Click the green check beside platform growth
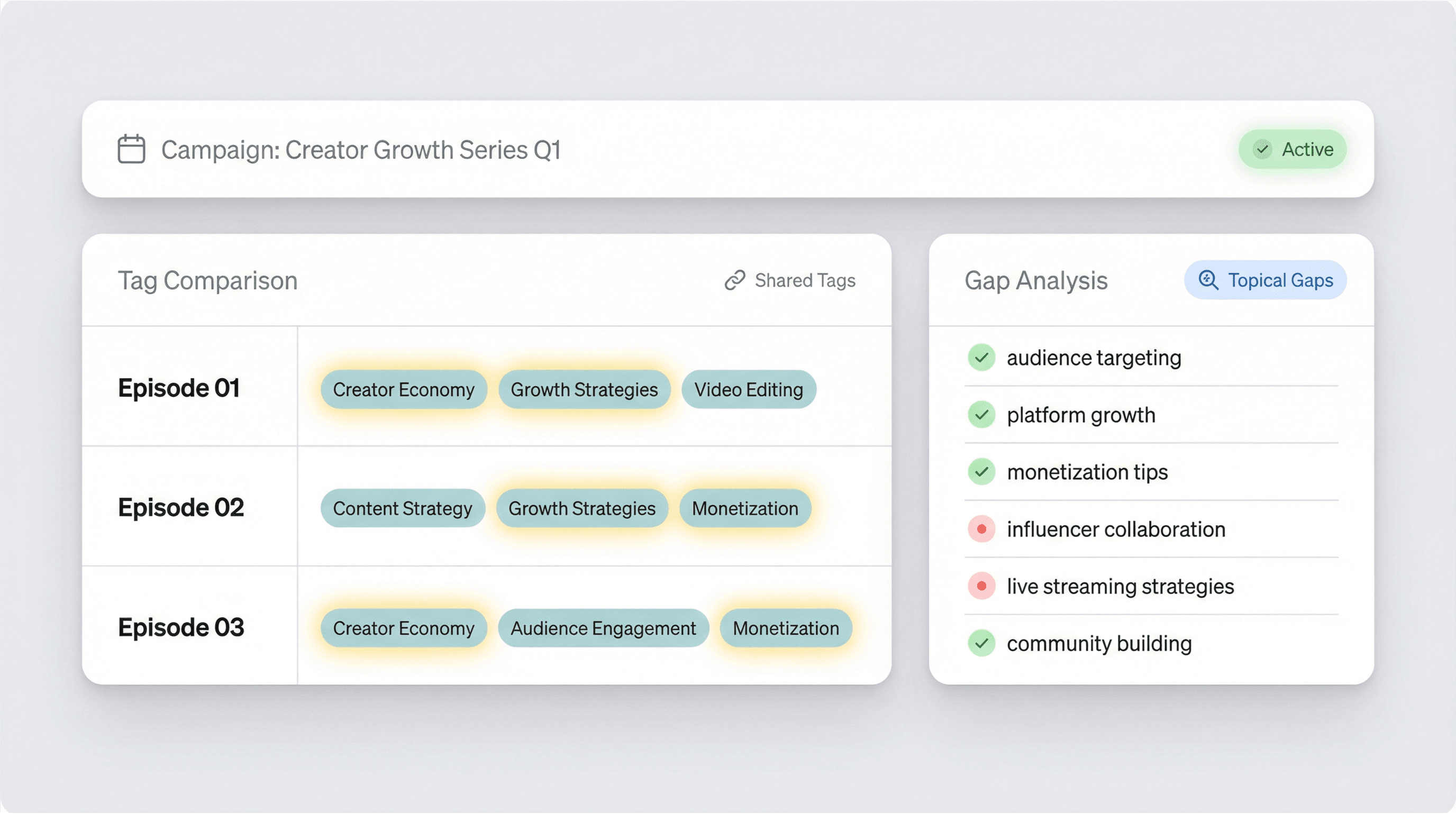The image size is (1456, 814). coord(981,415)
